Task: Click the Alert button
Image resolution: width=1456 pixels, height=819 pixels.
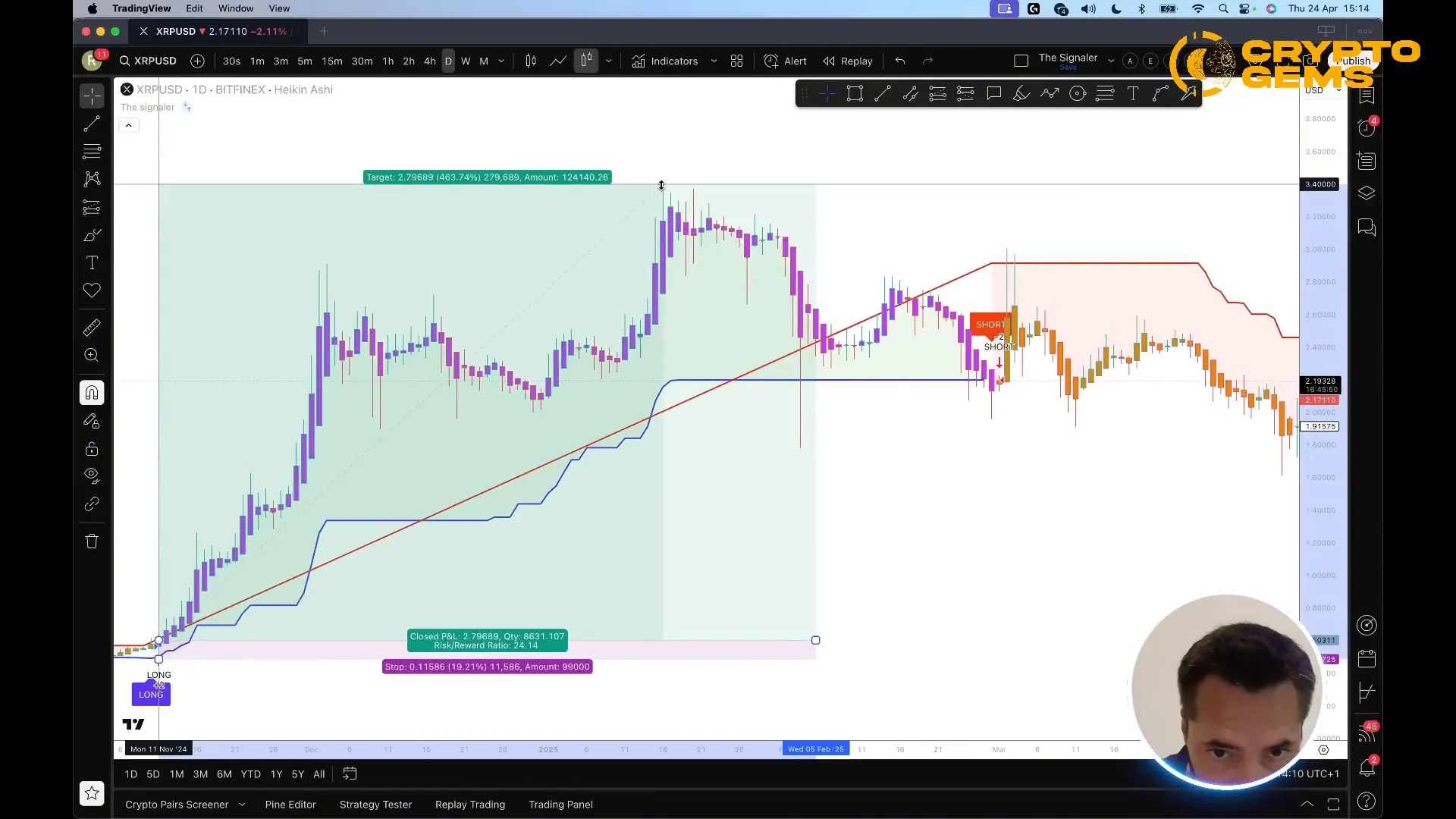Action: pyautogui.click(x=786, y=61)
